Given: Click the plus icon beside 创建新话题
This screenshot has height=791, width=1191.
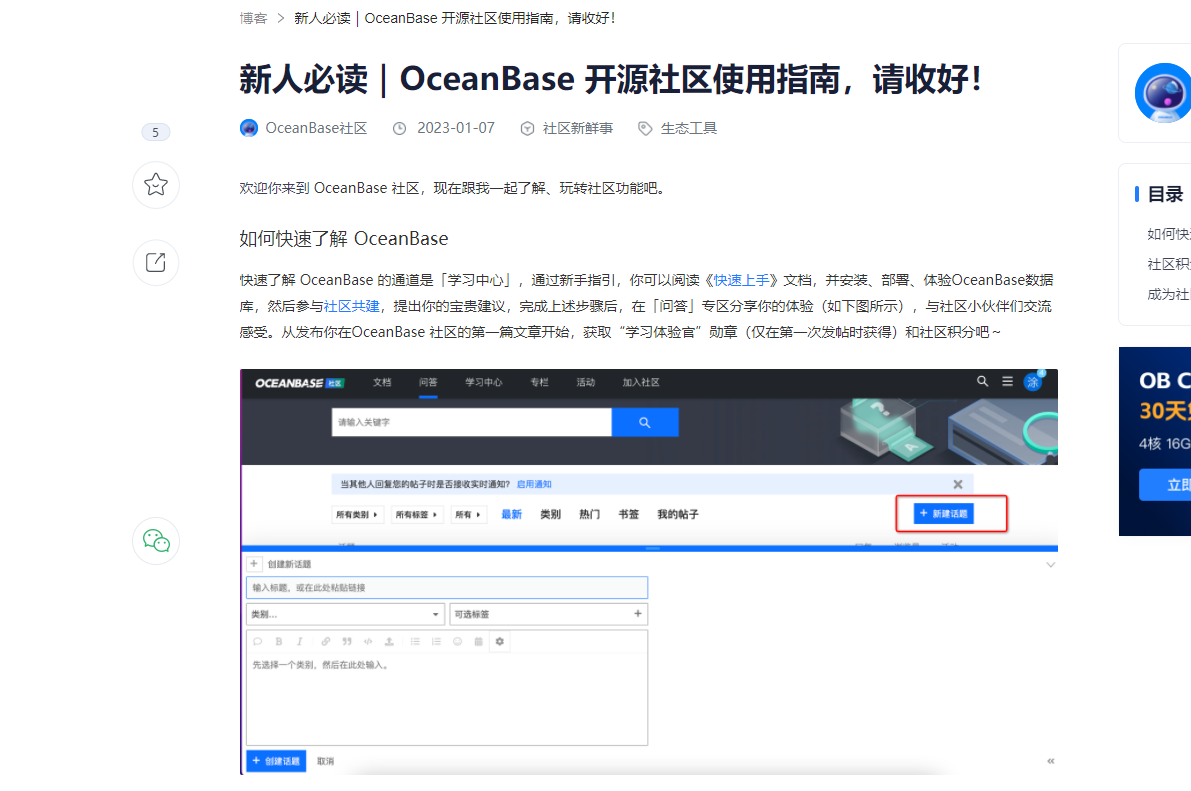Looking at the screenshot, I should [x=254, y=564].
